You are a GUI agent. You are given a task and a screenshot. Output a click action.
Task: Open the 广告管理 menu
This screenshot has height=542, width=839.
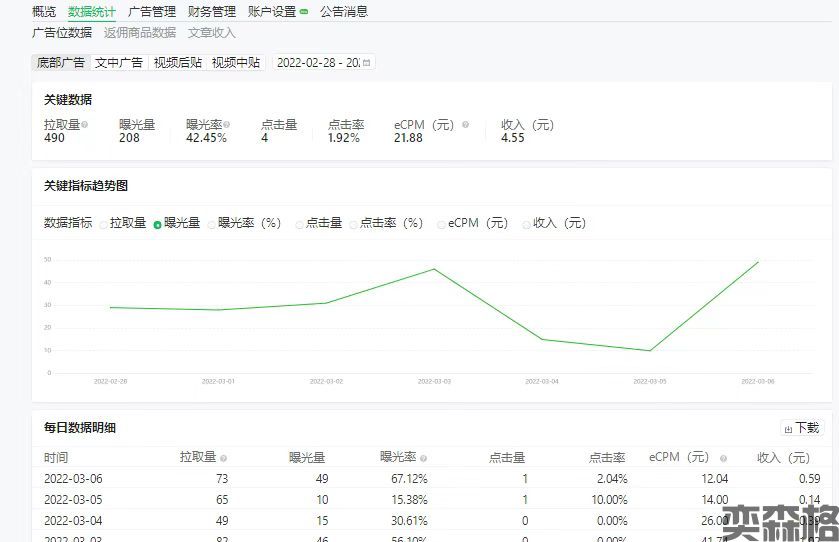pyautogui.click(x=152, y=12)
